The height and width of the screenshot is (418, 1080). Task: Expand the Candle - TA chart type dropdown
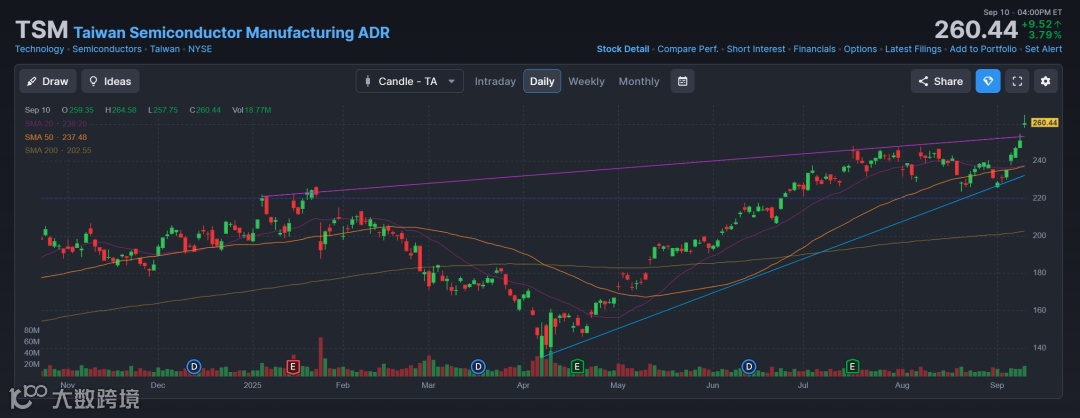(409, 81)
